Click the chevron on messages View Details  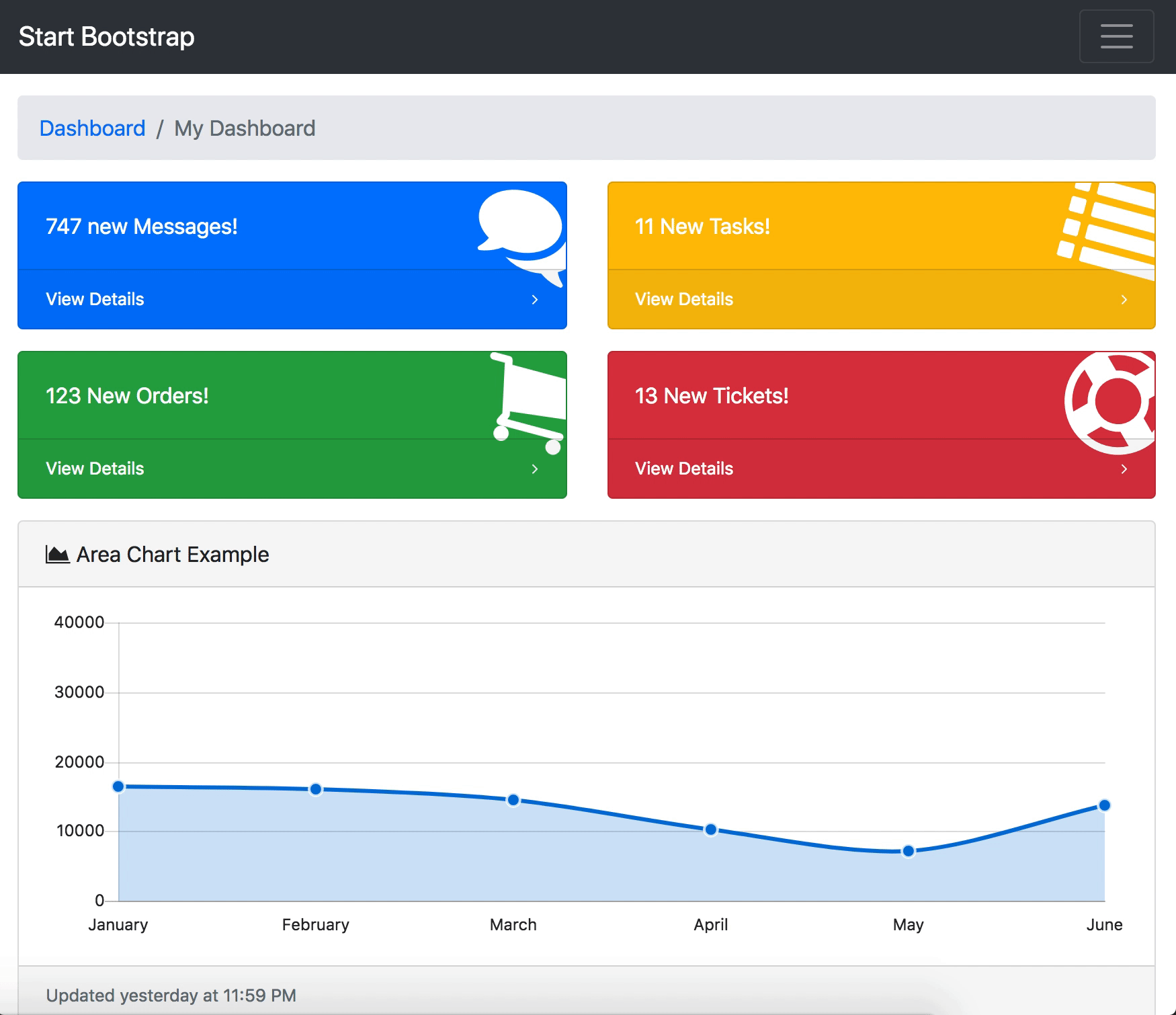click(x=535, y=300)
